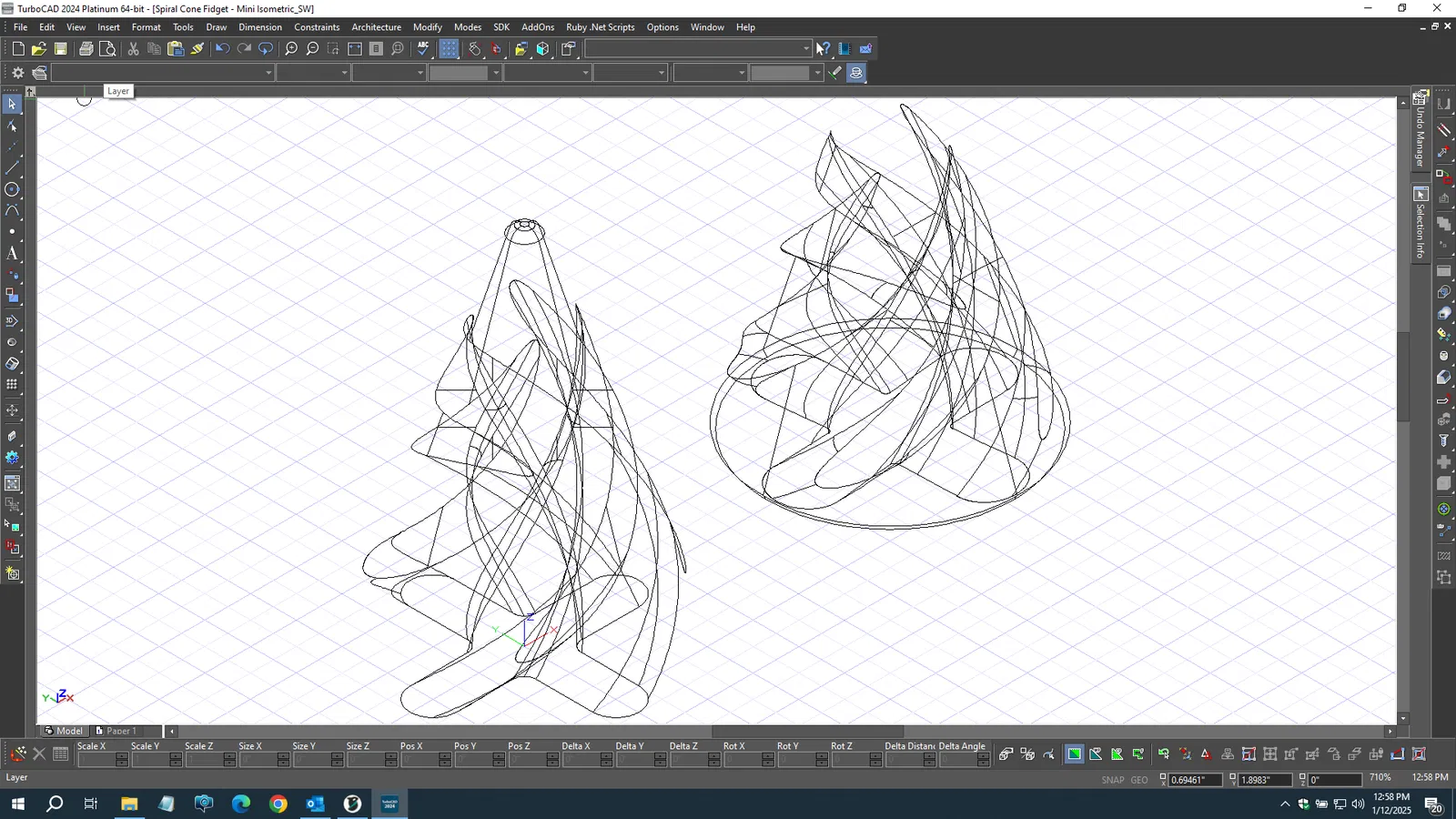The width and height of the screenshot is (1456, 819).
Task: Select the arrow Select tool in left toolbar
Action: click(x=12, y=105)
